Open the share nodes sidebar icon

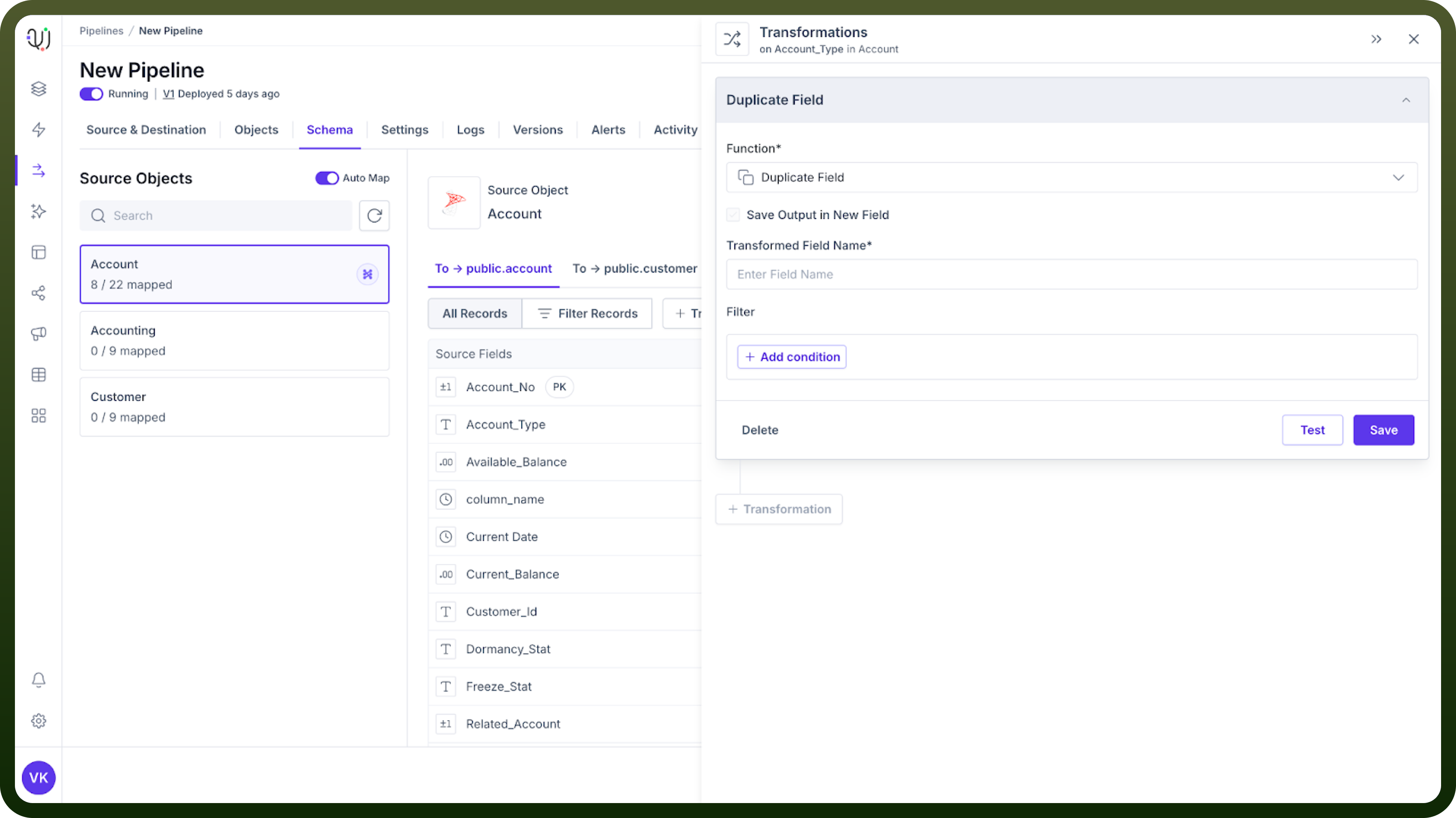[x=38, y=293]
